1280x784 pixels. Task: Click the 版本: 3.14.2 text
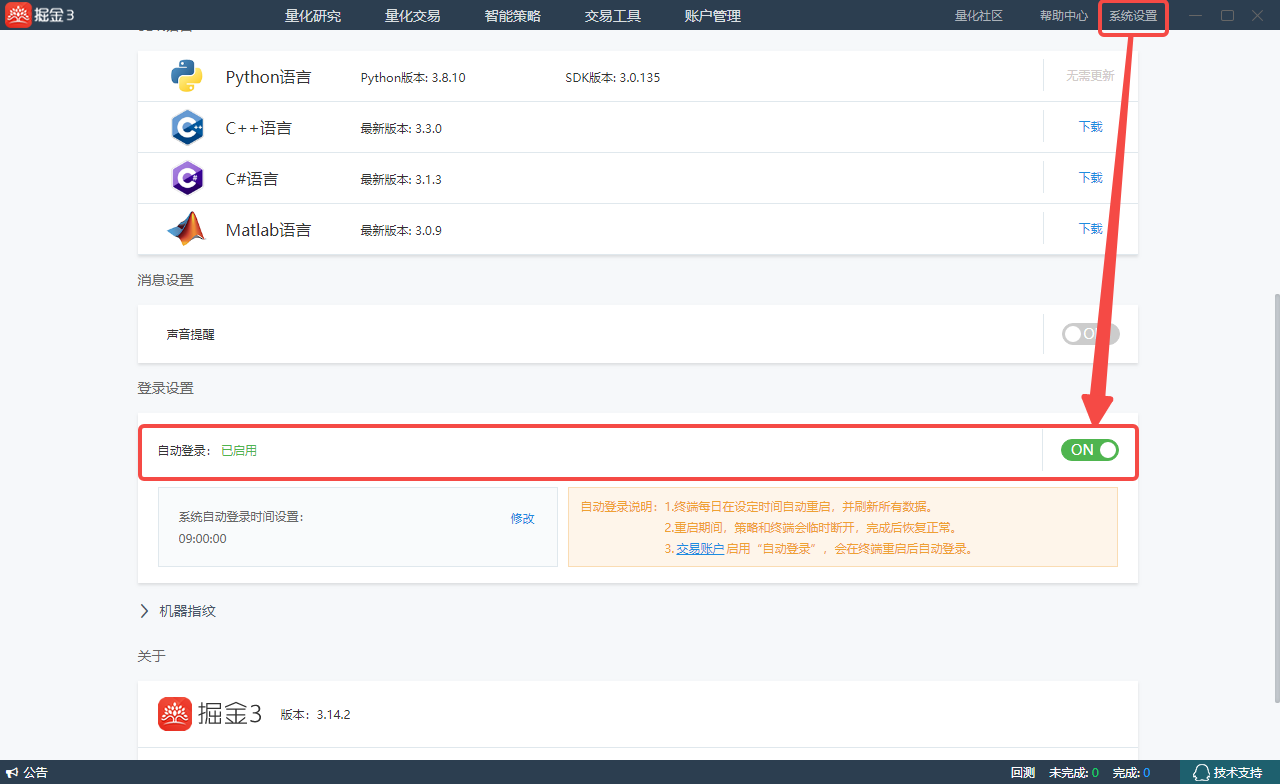(315, 715)
